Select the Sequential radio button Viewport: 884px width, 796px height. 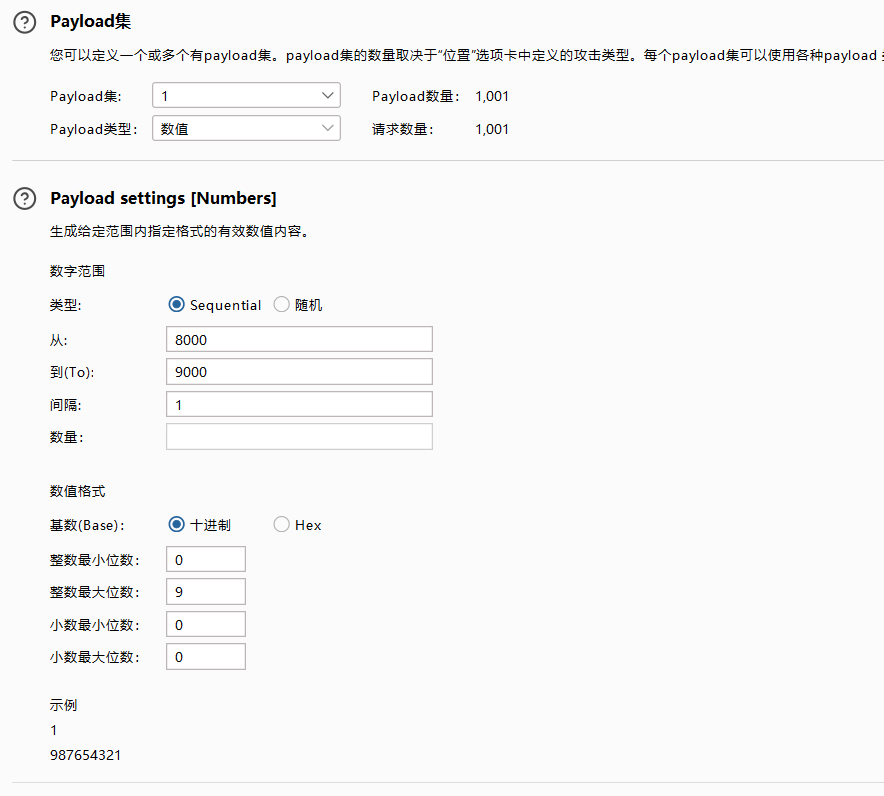(x=178, y=305)
